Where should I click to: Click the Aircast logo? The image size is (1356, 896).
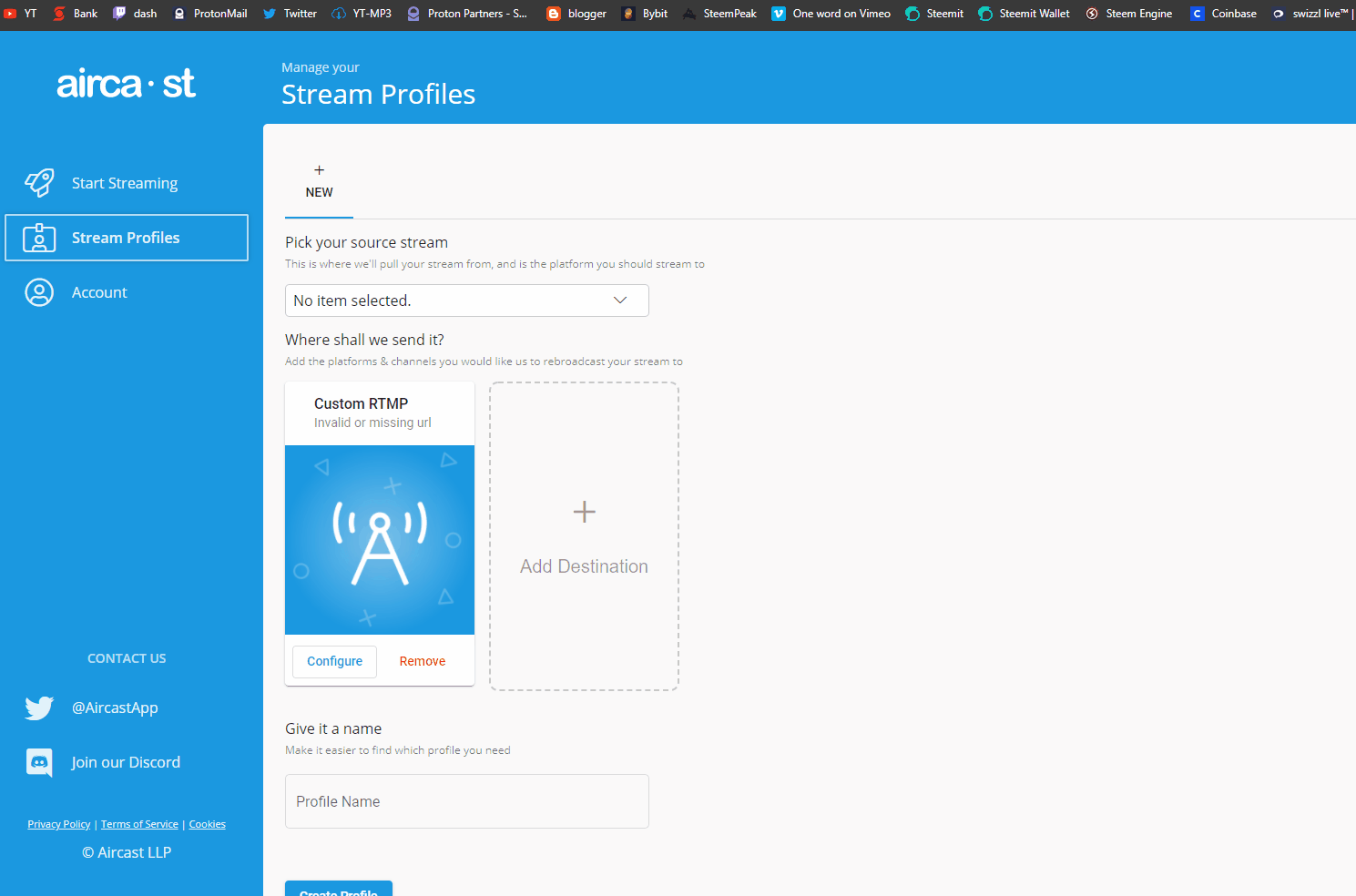pyautogui.click(x=127, y=84)
